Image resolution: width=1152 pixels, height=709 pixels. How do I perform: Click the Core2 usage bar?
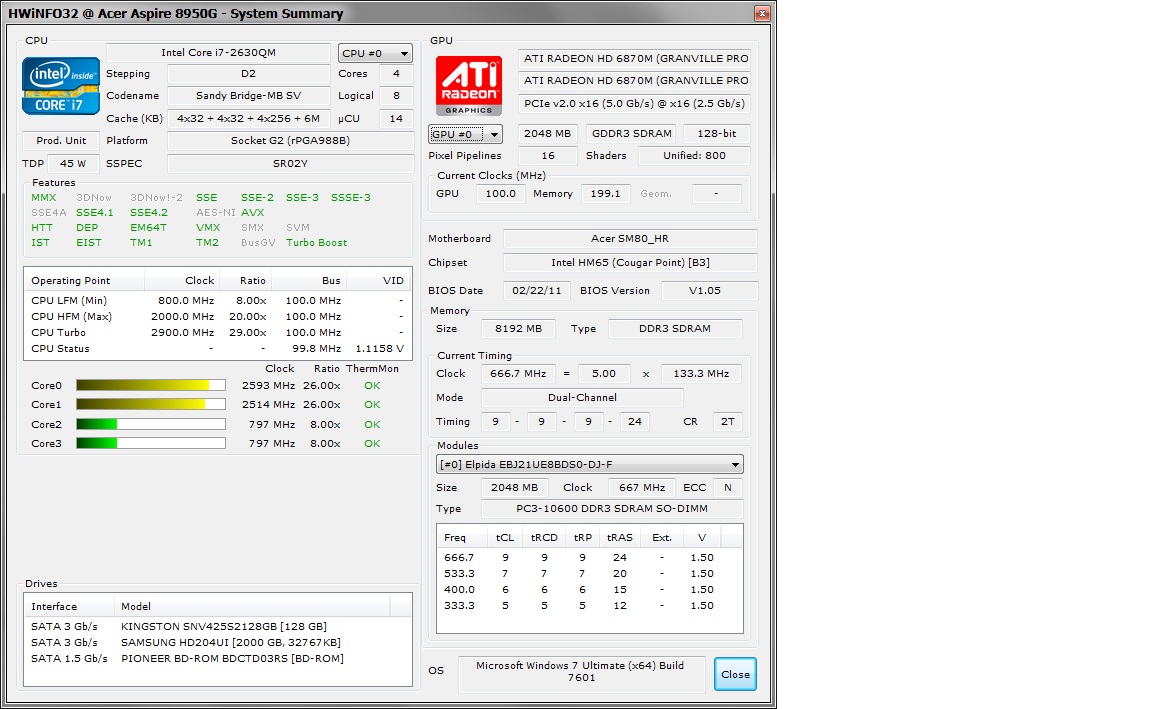151,424
